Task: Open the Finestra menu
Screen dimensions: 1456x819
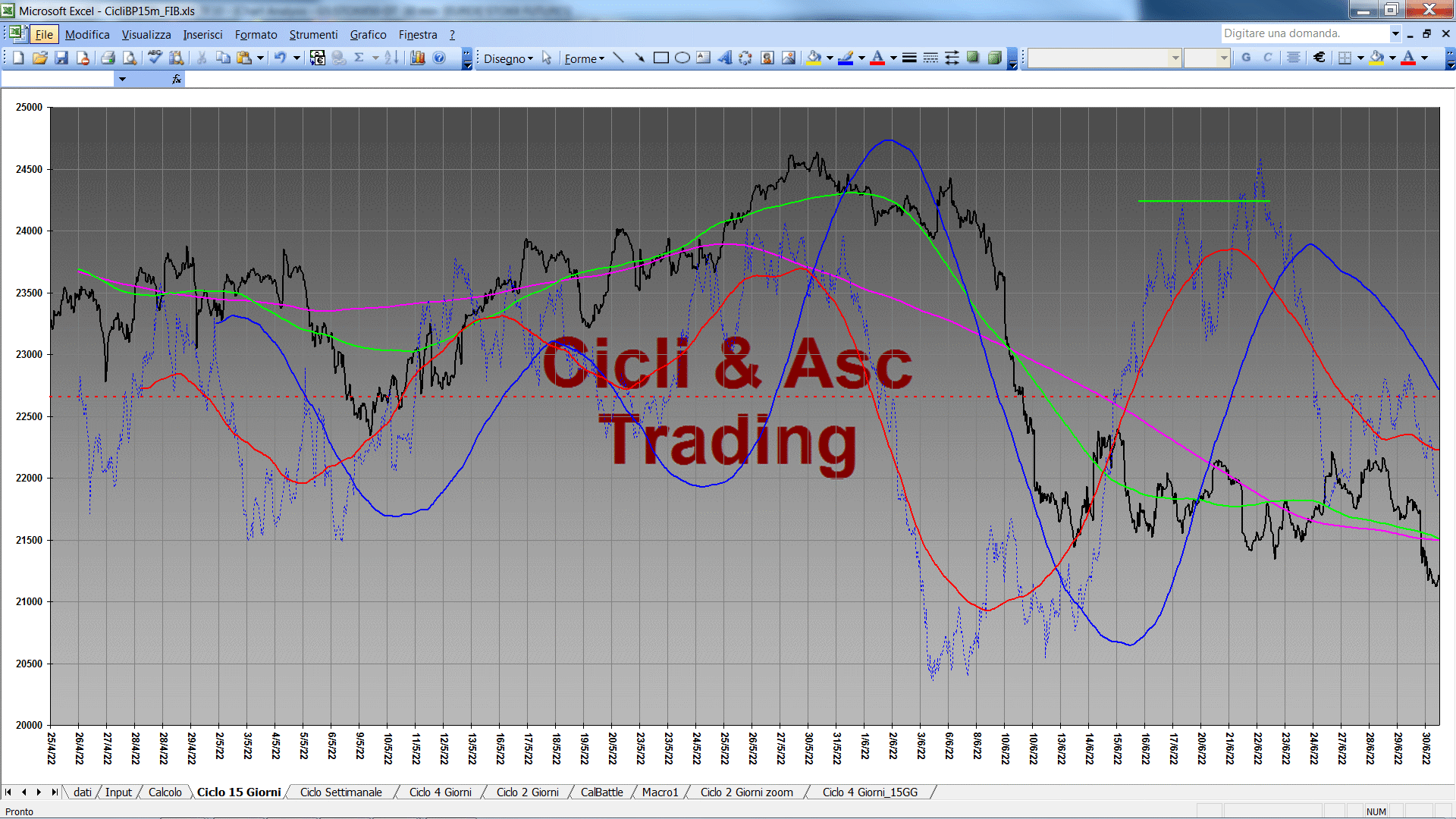Action: pyautogui.click(x=418, y=35)
